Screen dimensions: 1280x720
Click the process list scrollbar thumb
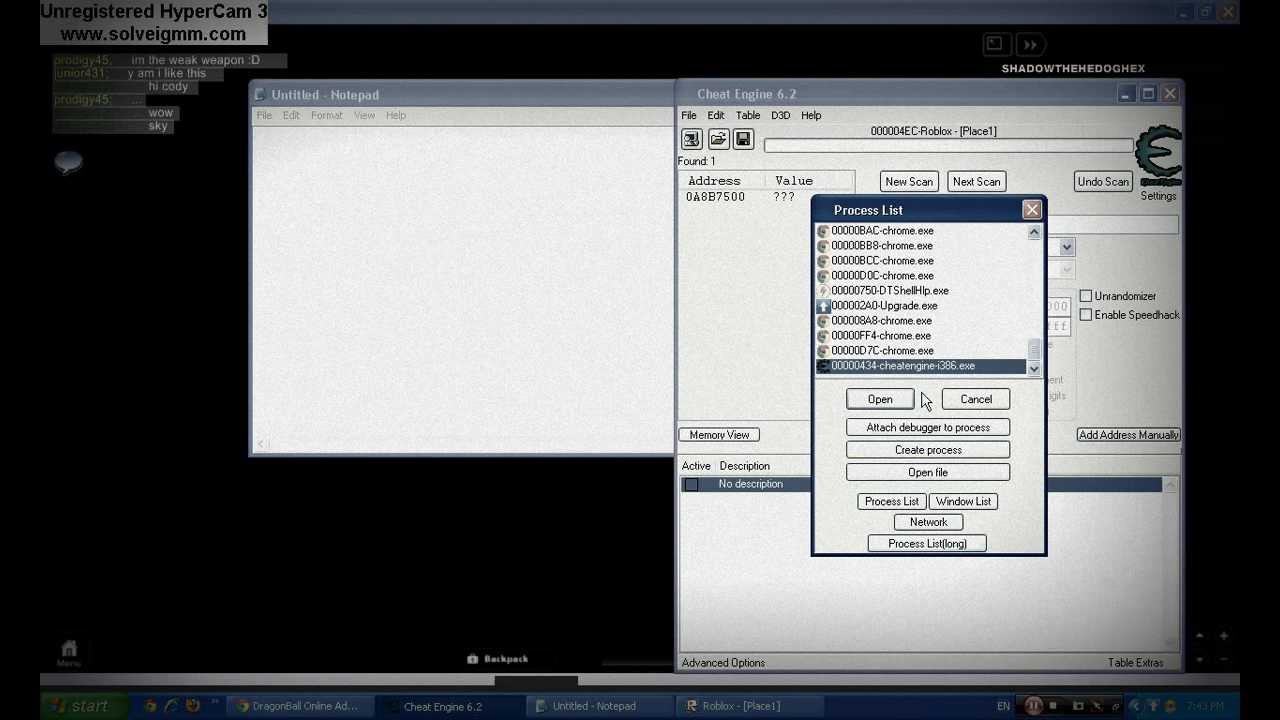point(1034,348)
